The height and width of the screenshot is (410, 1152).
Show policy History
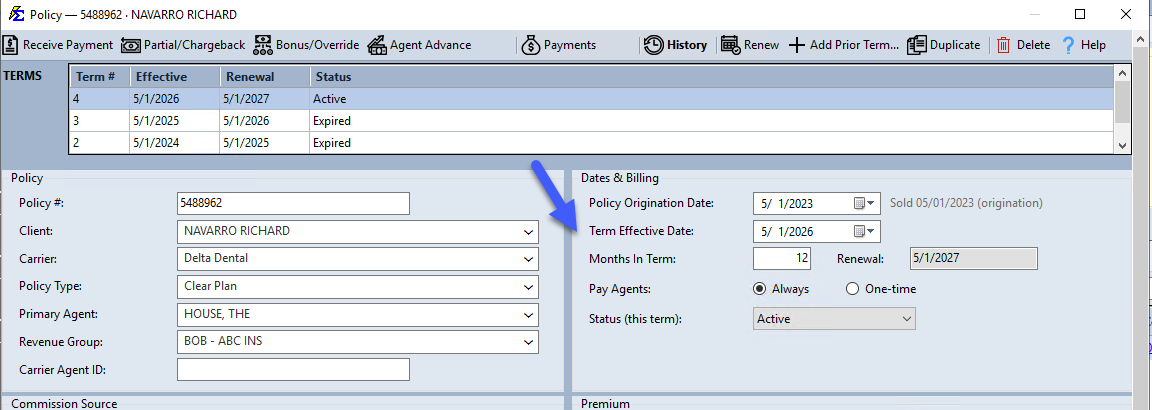[675, 45]
